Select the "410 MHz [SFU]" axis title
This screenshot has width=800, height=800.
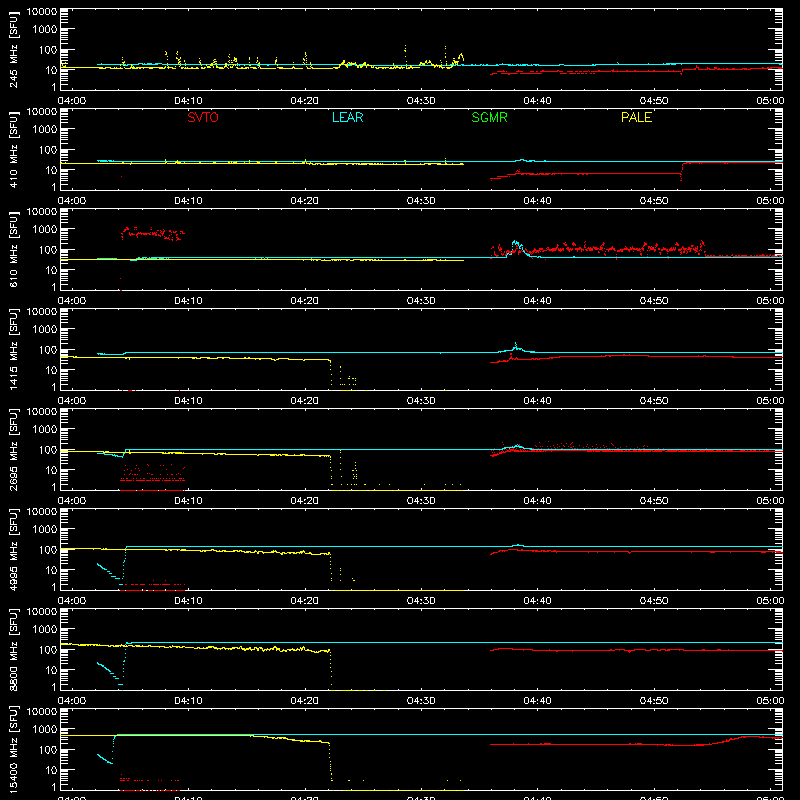[x=13, y=150]
